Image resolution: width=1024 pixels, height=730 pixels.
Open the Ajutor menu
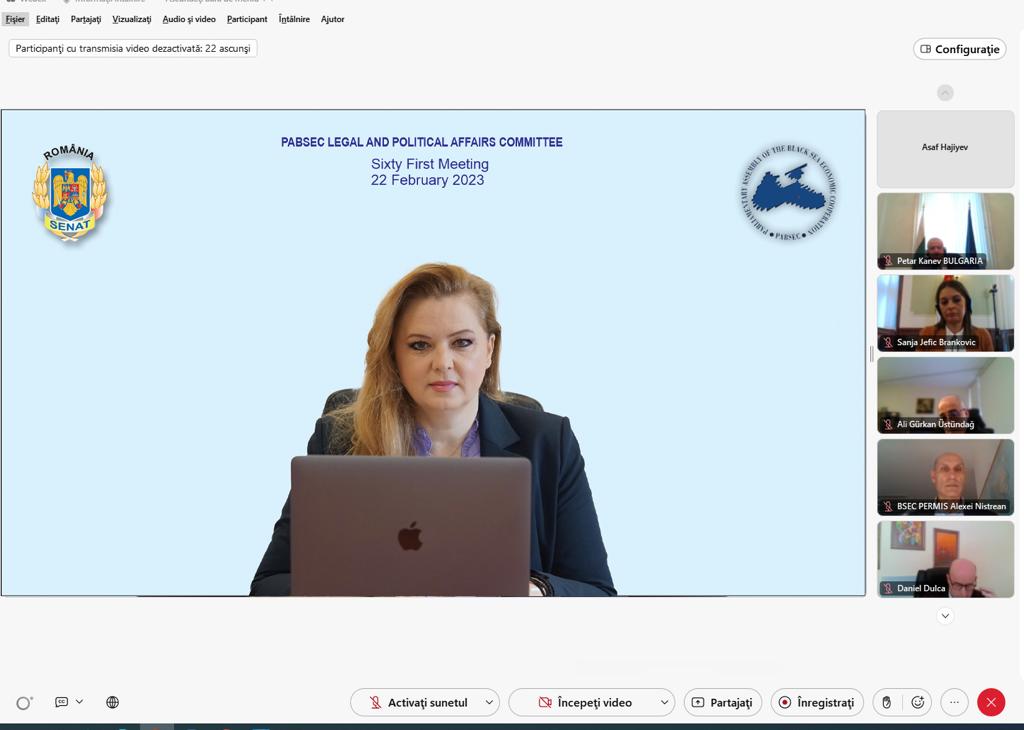click(332, 19)
